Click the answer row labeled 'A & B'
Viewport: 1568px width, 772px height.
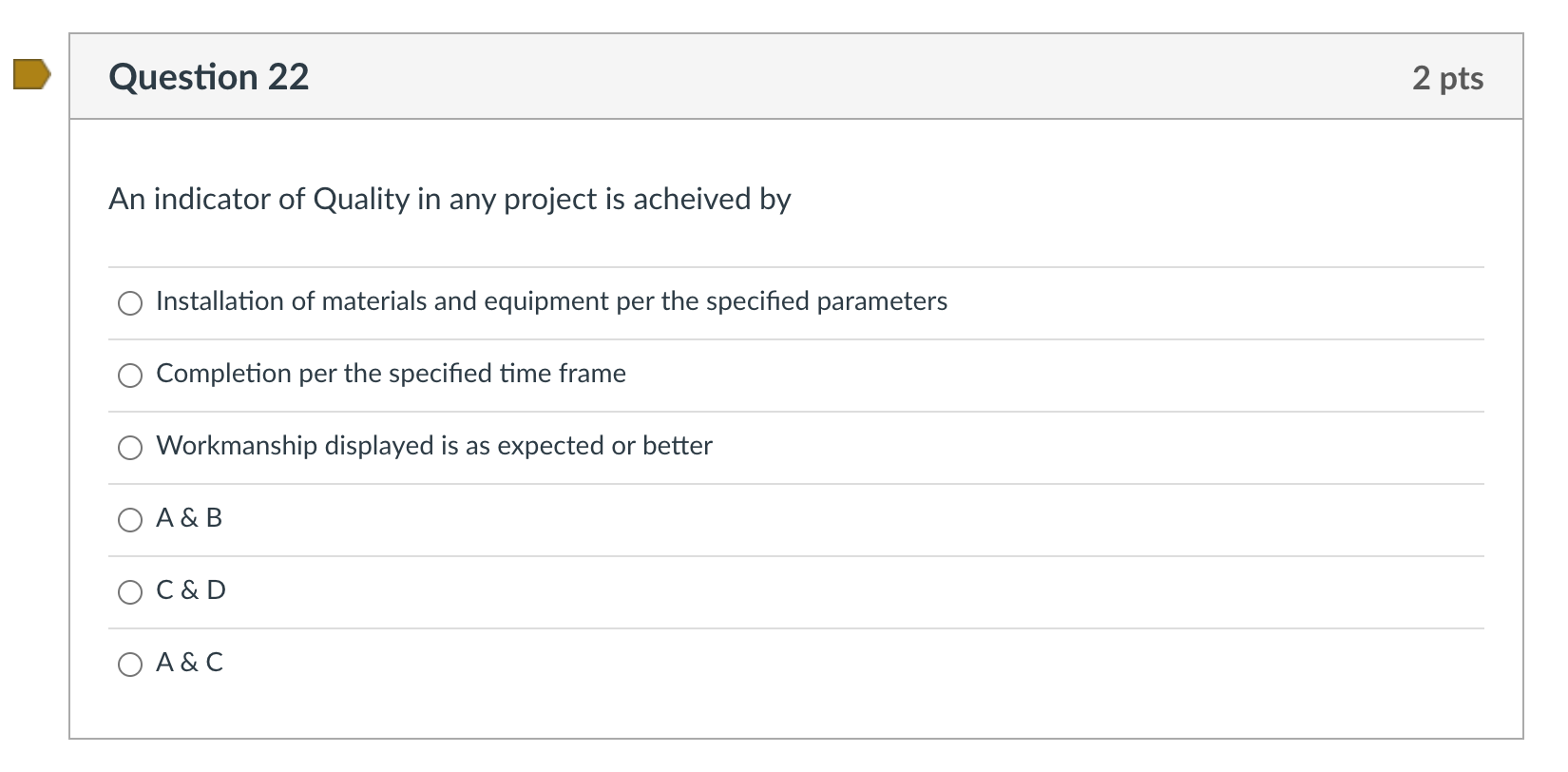click(x=189, y=519)
